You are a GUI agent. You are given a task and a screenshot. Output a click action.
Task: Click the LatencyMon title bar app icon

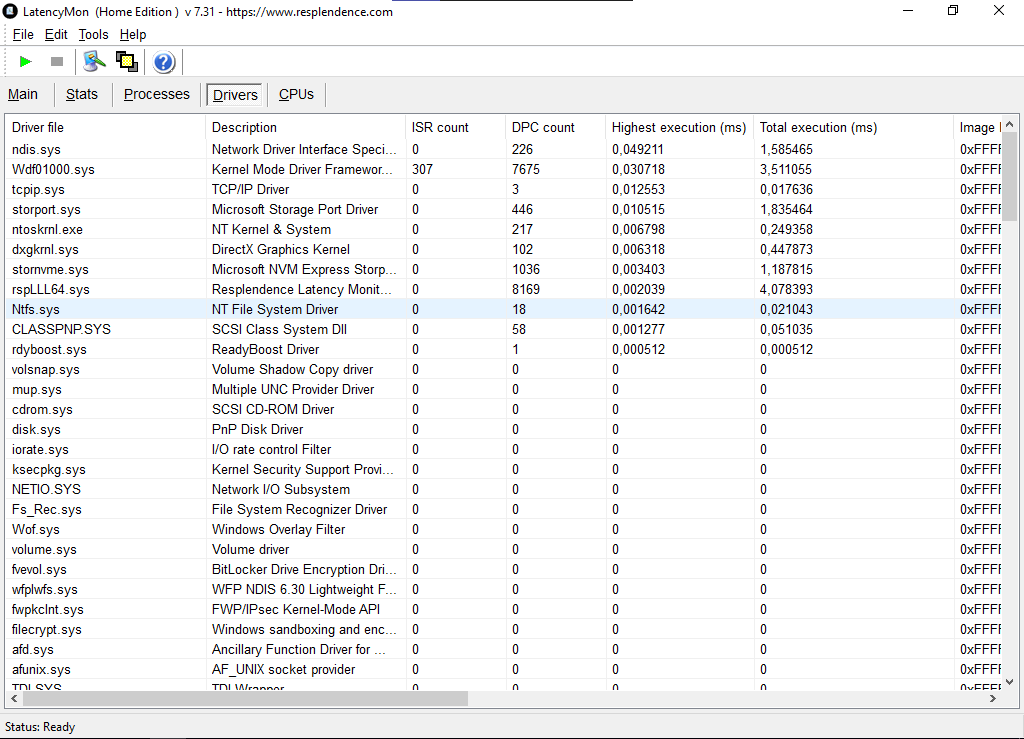10,11
